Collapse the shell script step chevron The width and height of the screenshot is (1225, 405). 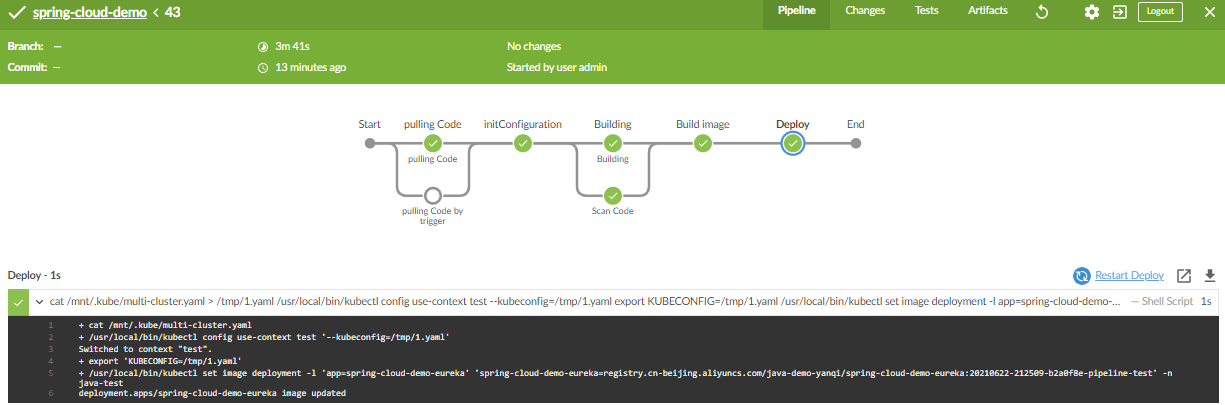[38, 301]
